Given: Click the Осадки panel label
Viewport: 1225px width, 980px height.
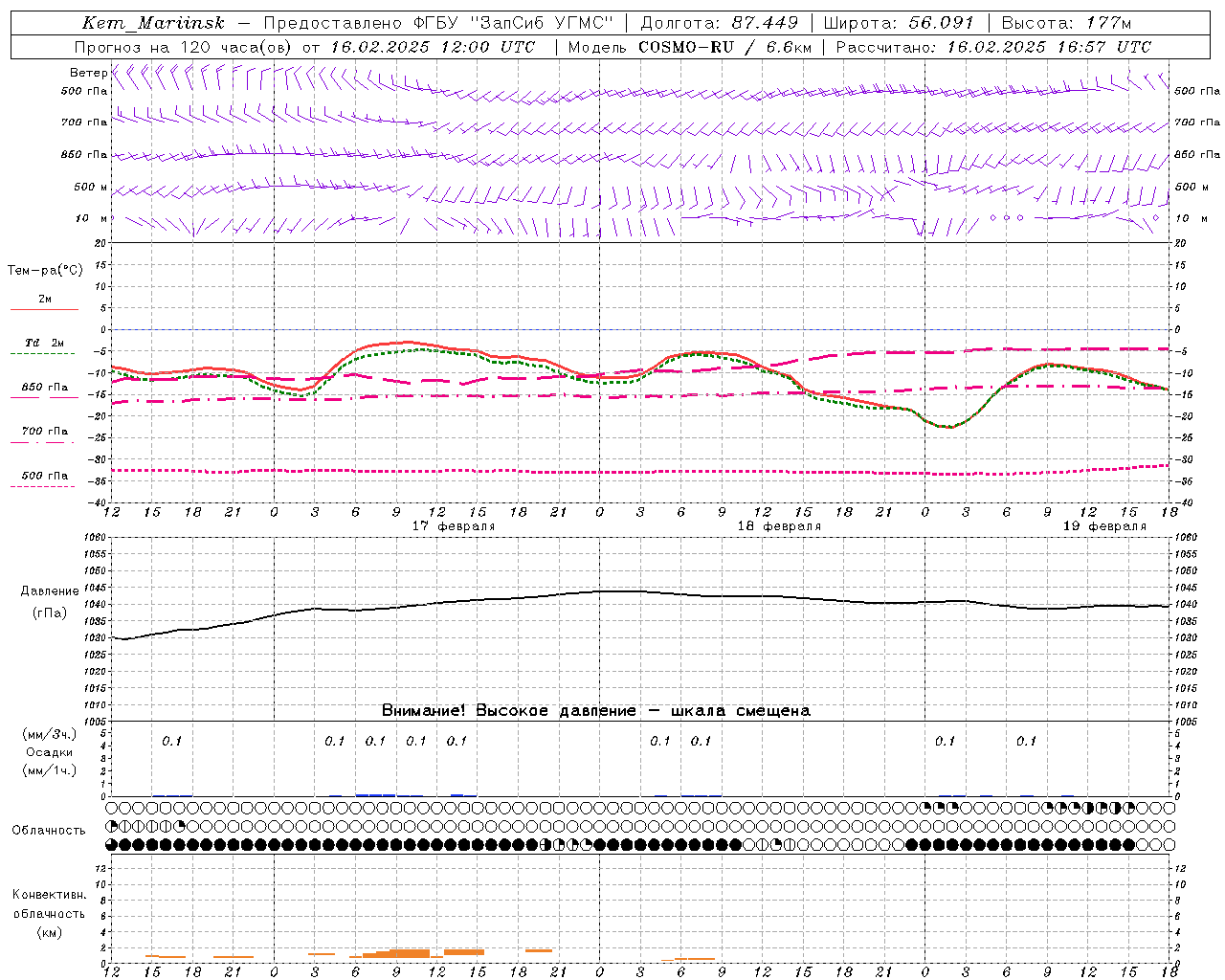Looking at the screenshot, I should [49, 752].
